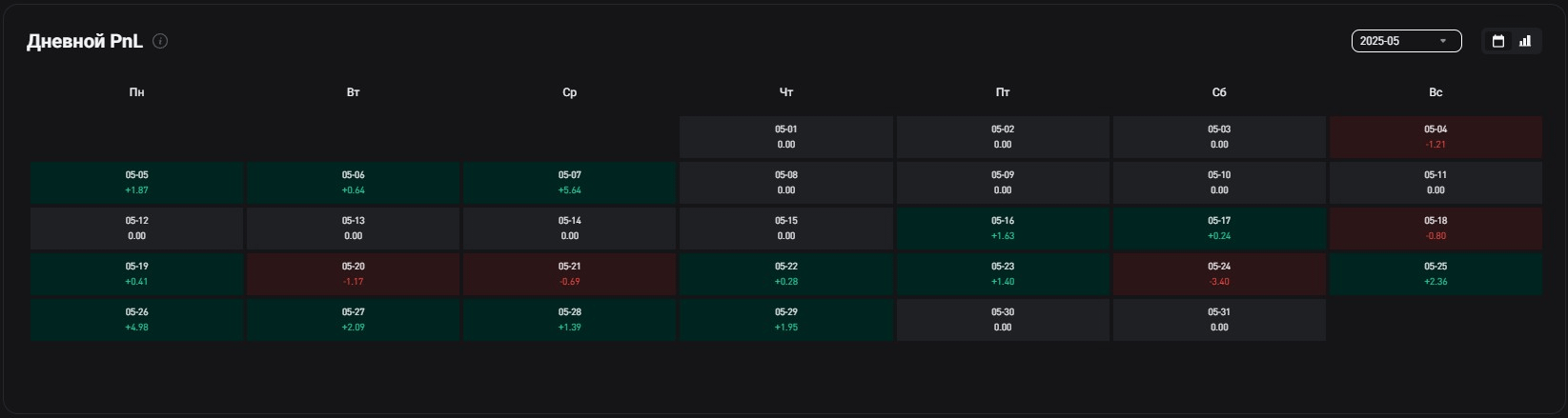
Task: Select day 05-26 with +4.98 profit
Action: (x=136, y=320)
